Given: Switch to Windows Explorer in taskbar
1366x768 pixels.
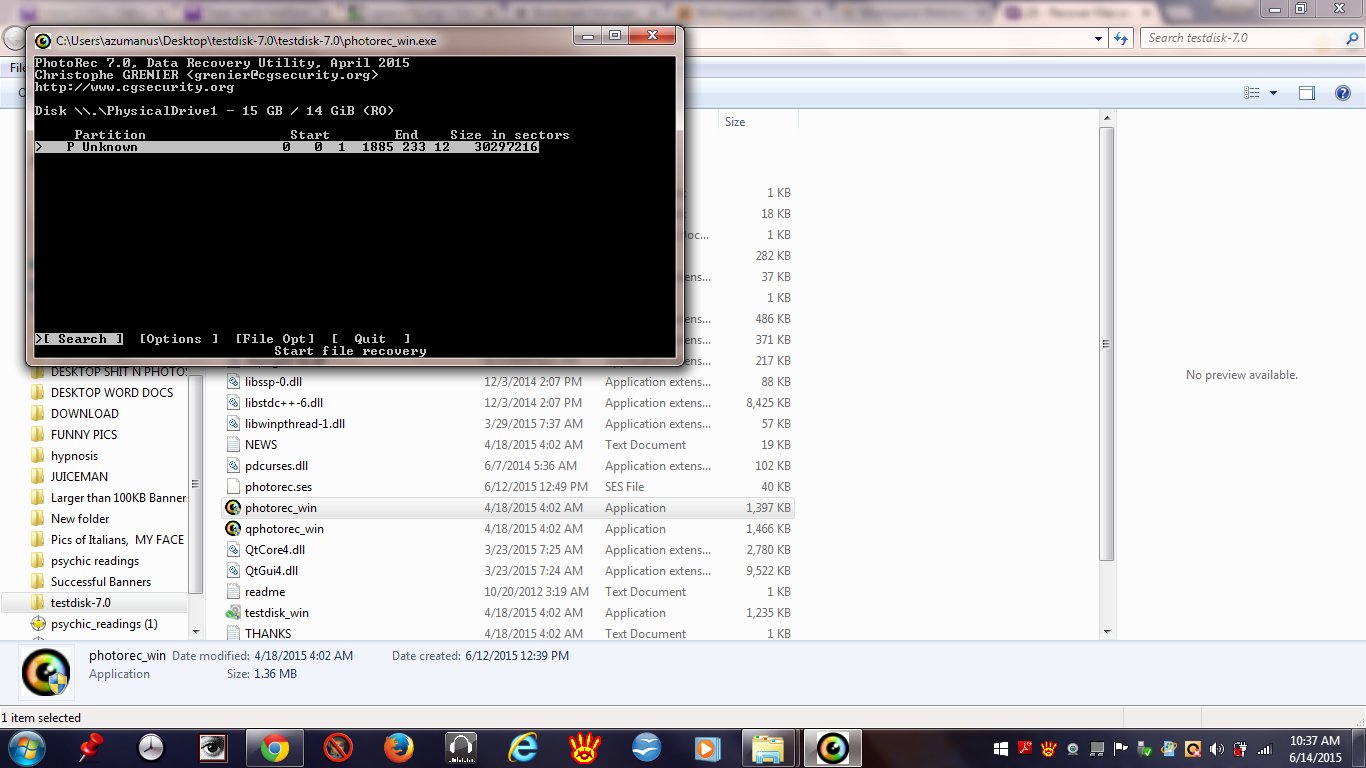Looking at the screenshot, I should click(768, 747).
